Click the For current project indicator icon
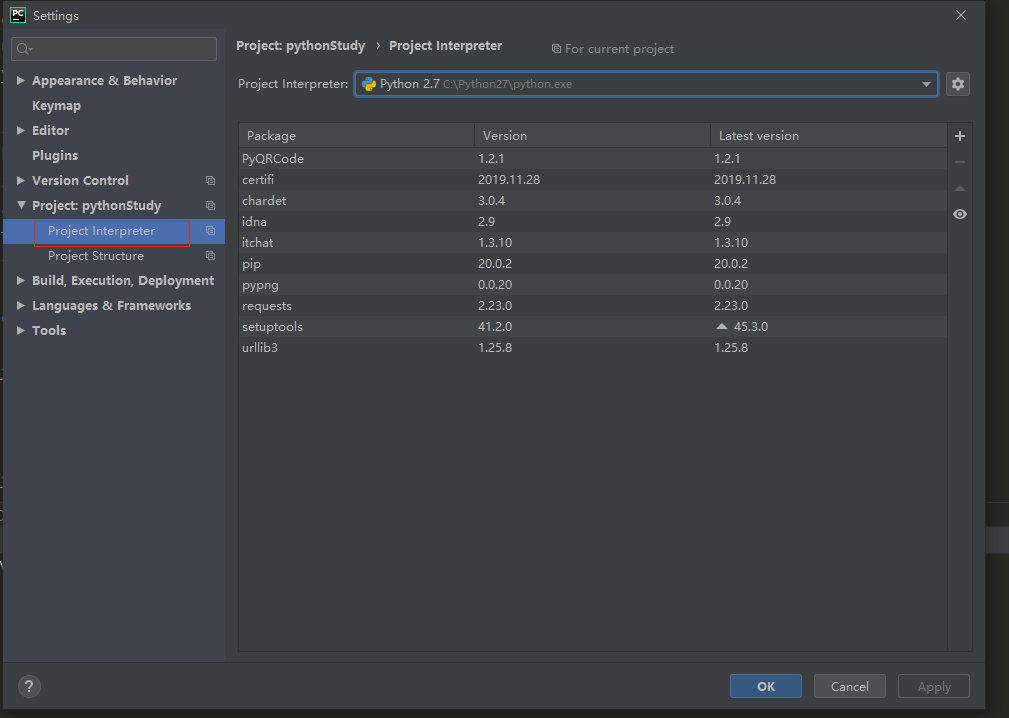This screenshot has height=718, width=1009. pos(556,49)
